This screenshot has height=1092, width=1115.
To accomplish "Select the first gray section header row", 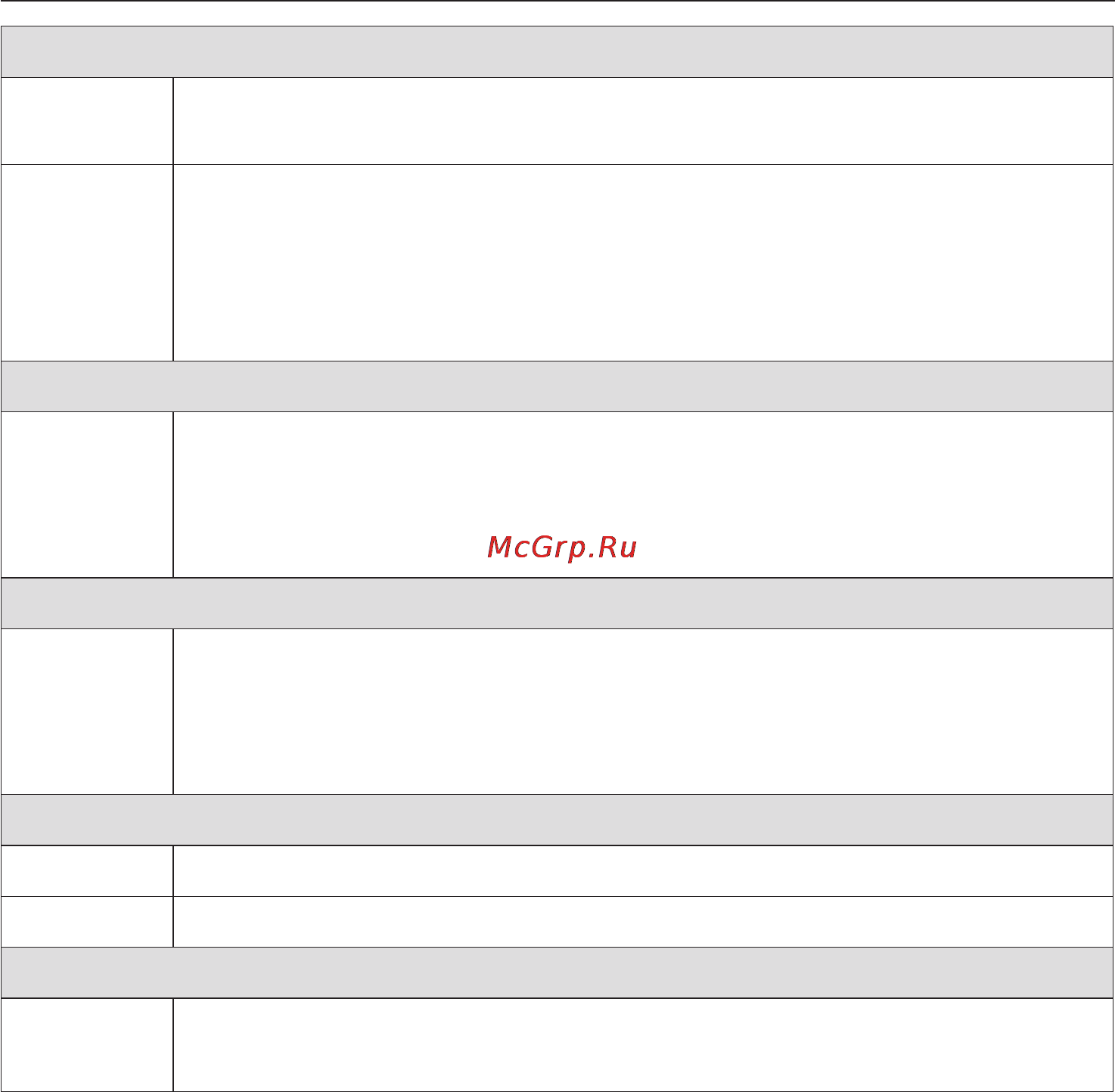I will (x=557, y=52).
